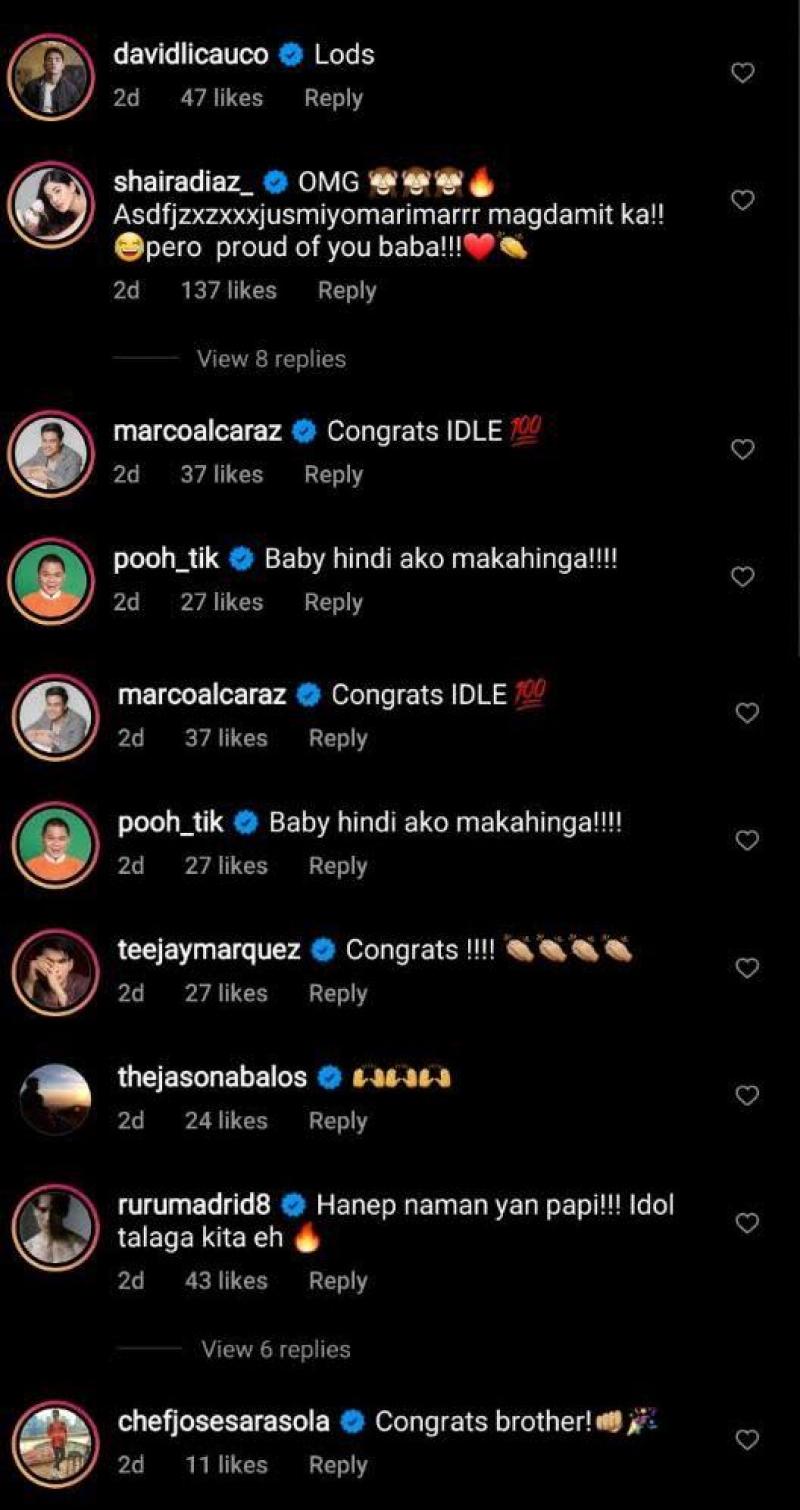Tap the heart icon next to chefjosesarasola's comment

[x=747, y=1440]
